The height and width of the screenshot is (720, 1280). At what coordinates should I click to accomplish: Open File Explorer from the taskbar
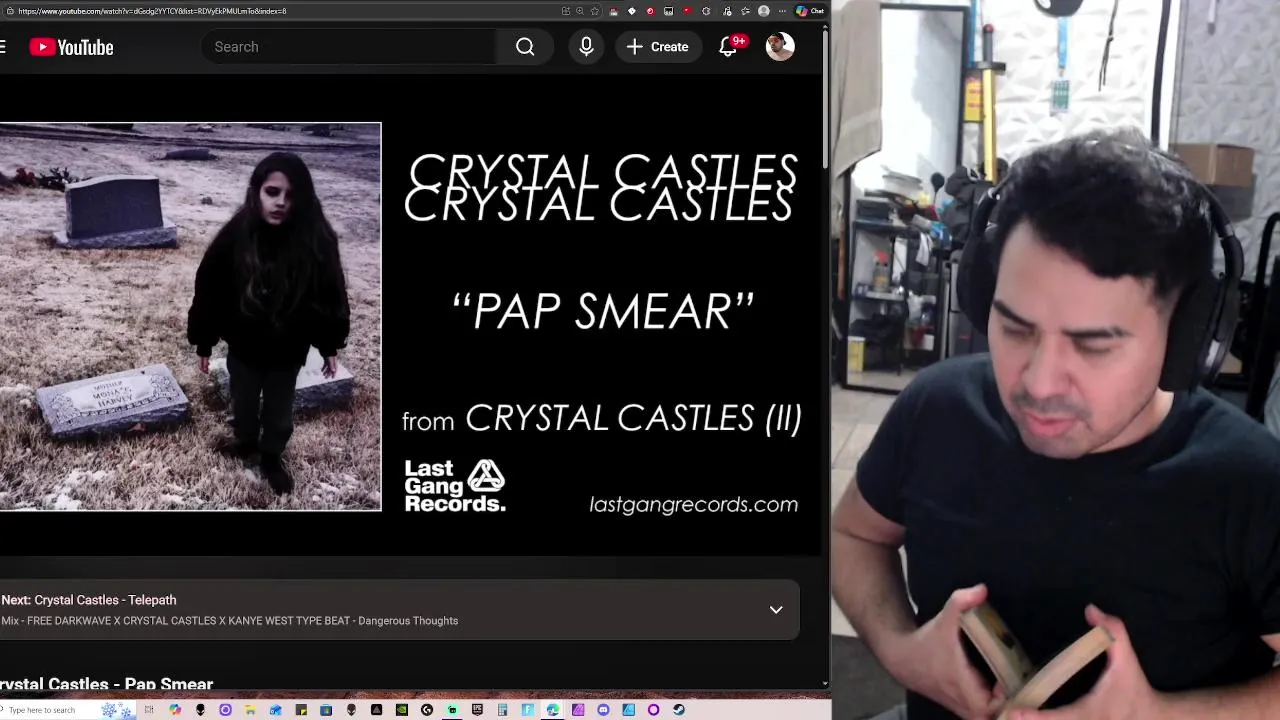point(250,710)
